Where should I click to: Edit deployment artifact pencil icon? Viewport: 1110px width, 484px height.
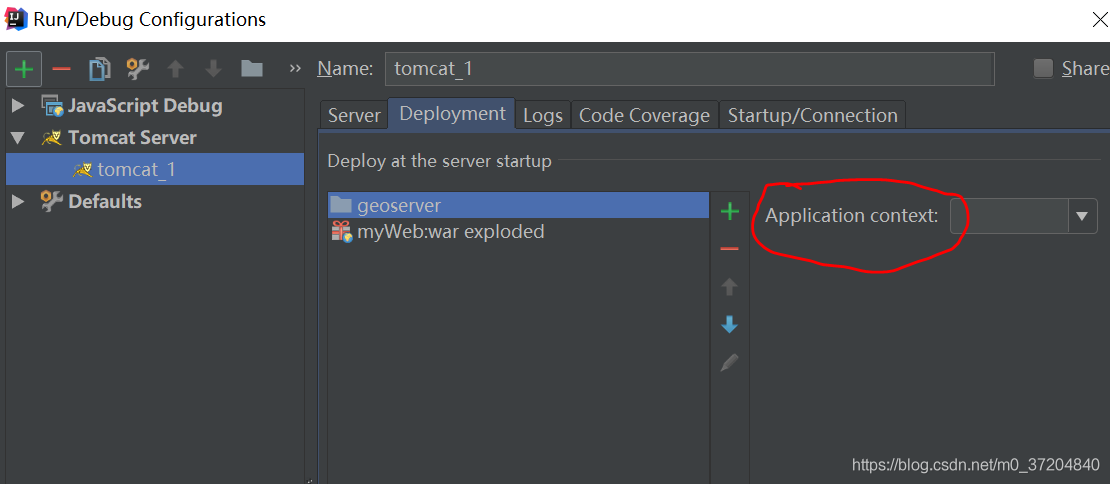(729, 363)
